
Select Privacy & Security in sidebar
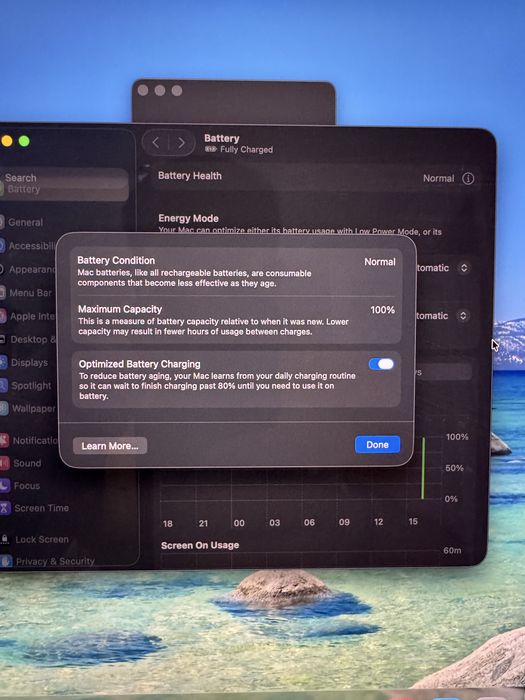click(47, 561)
